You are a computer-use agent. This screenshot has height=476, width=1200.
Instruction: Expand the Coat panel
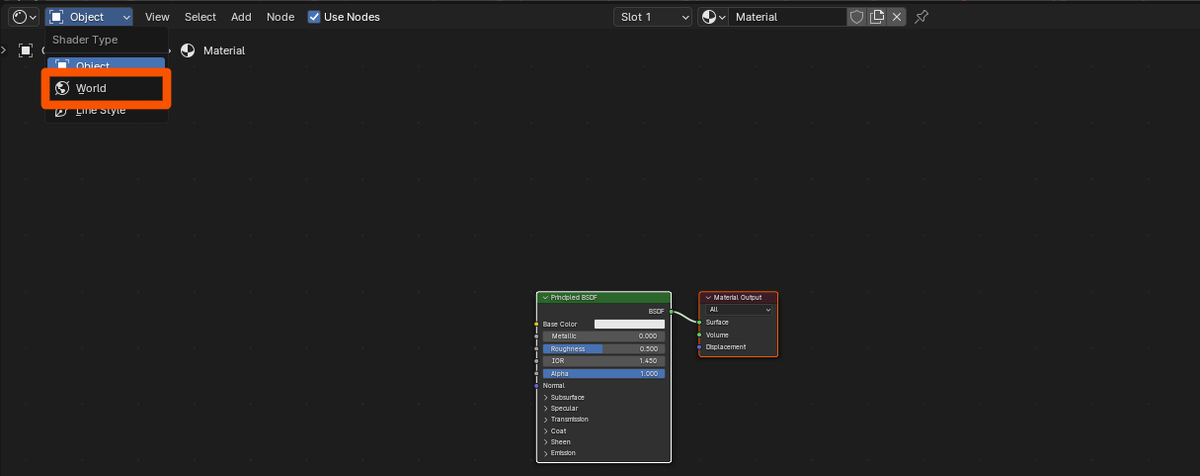coord(546,431)
